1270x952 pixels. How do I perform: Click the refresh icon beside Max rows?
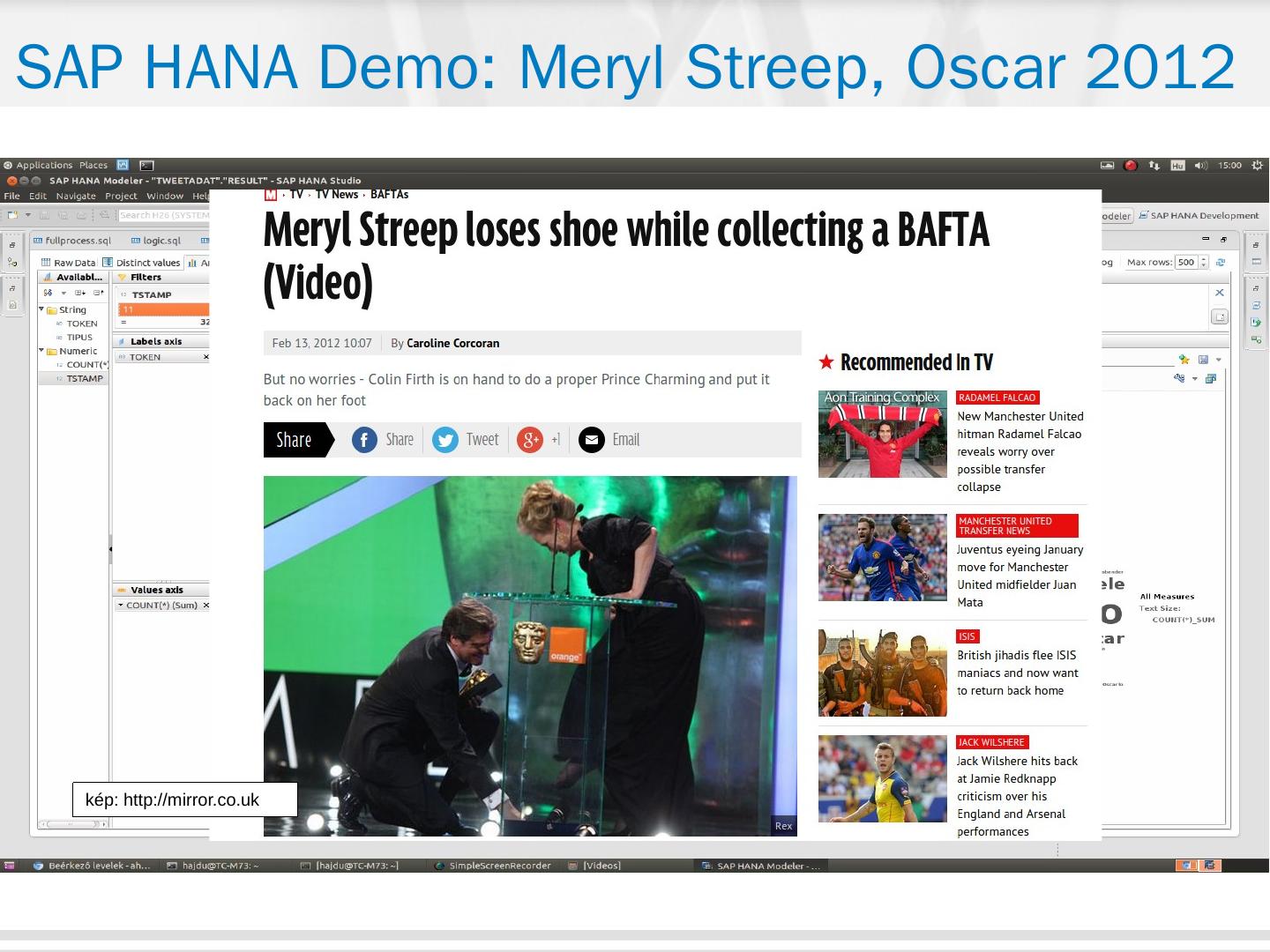(x=1221, y=262)
